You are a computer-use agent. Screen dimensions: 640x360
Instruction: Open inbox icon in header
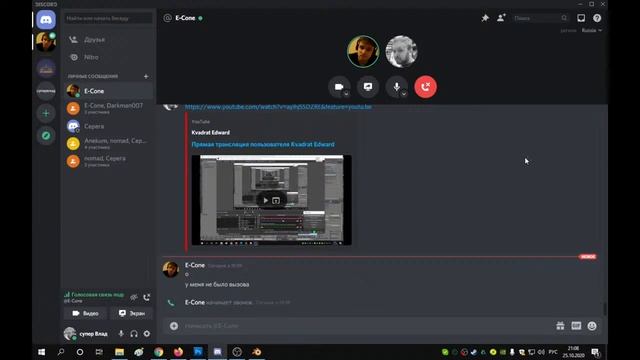[581, 18]
